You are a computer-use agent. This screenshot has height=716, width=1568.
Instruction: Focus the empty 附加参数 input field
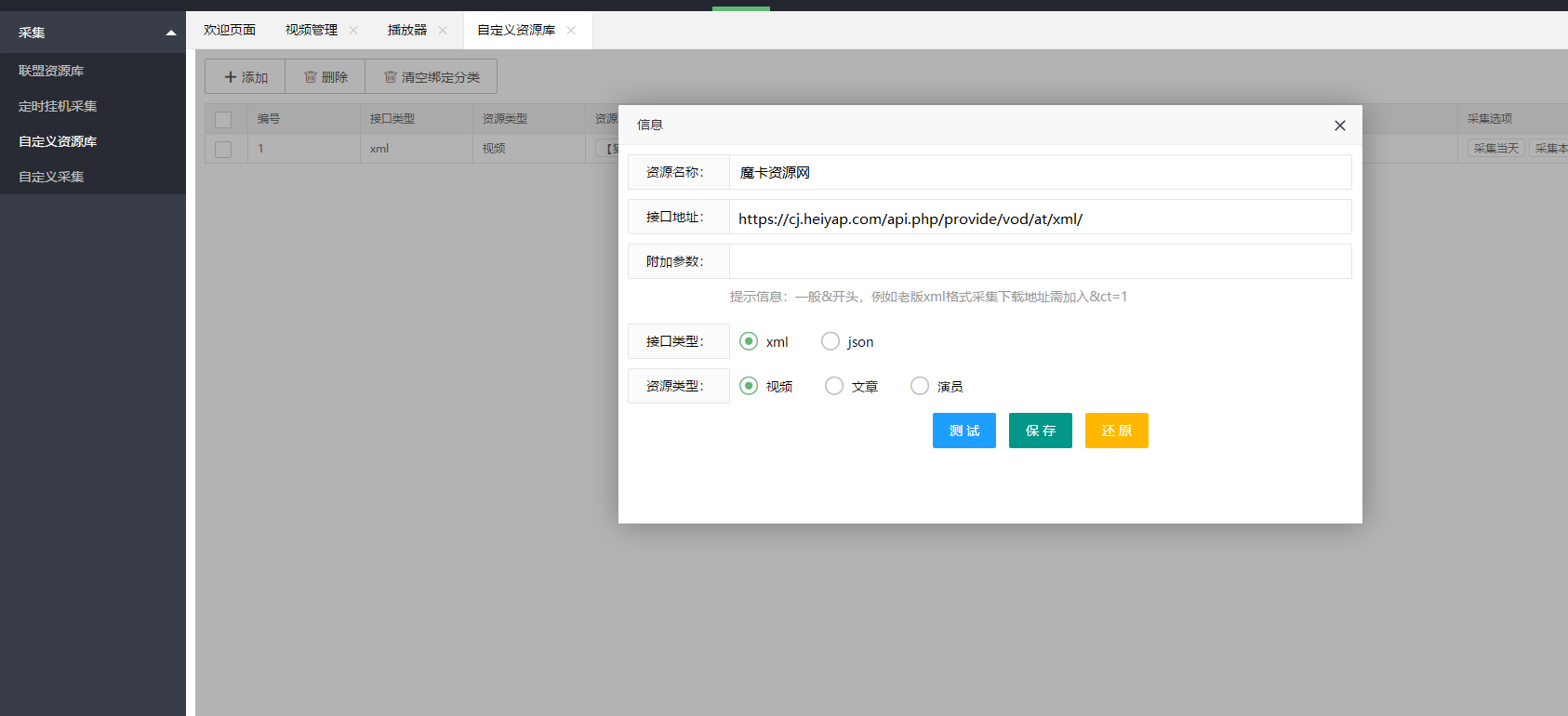click(x=1040, y=261)
